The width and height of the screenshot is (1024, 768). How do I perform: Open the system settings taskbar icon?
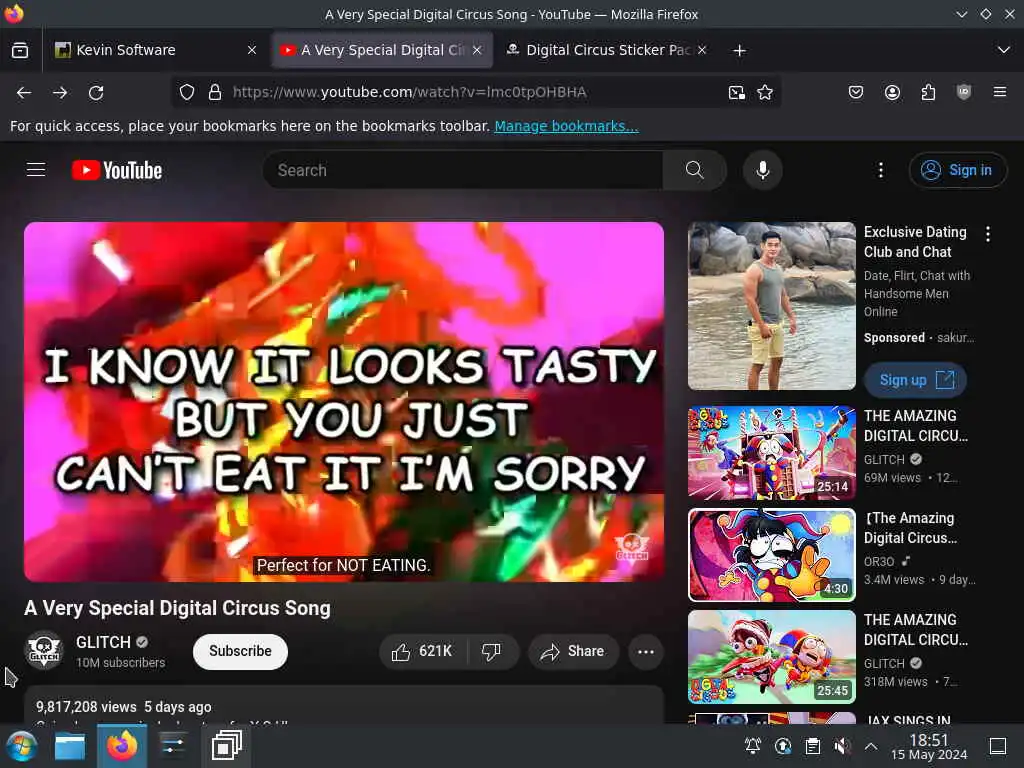click(x=173, y=746)
